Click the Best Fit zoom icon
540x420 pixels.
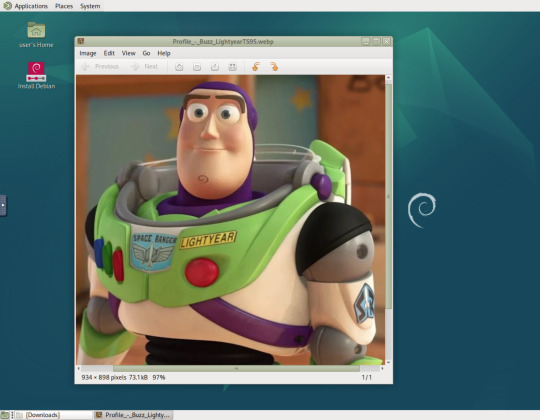[x=233, y=66]
